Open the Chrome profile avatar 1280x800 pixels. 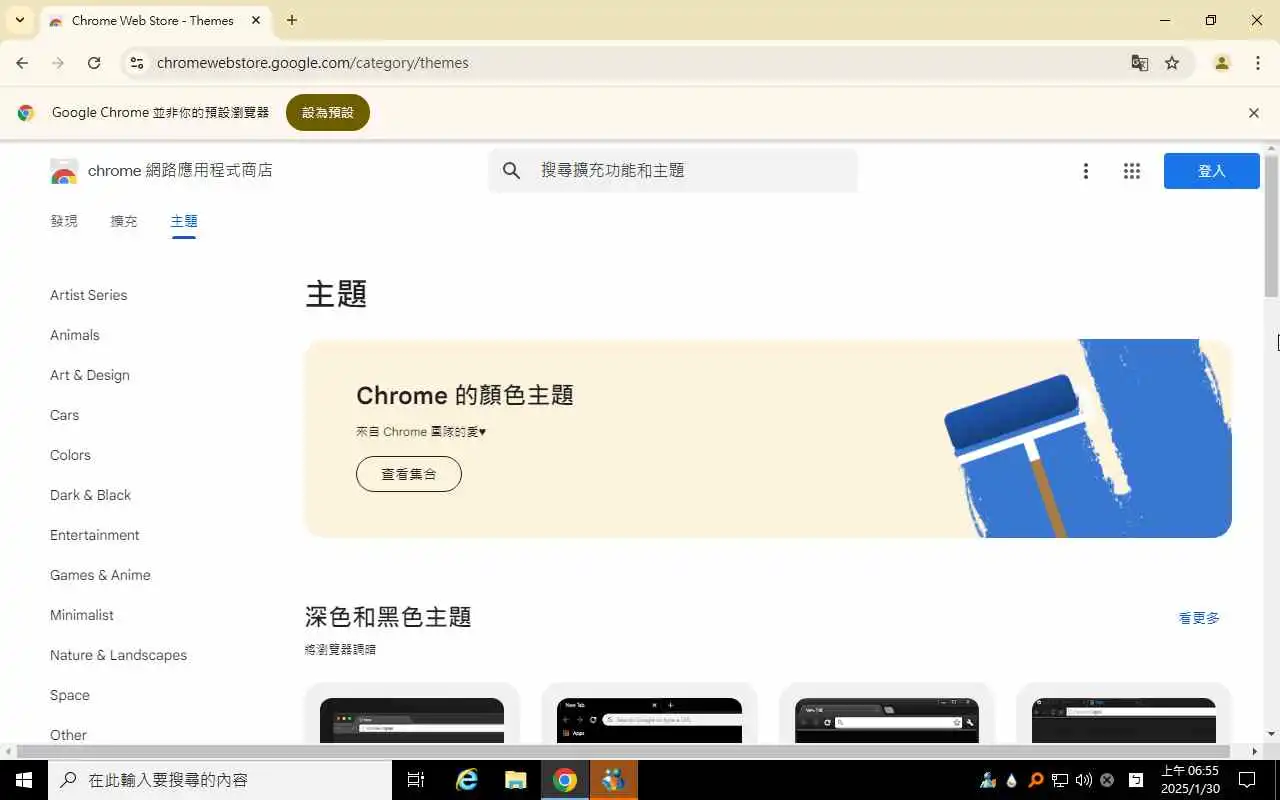1222,63
